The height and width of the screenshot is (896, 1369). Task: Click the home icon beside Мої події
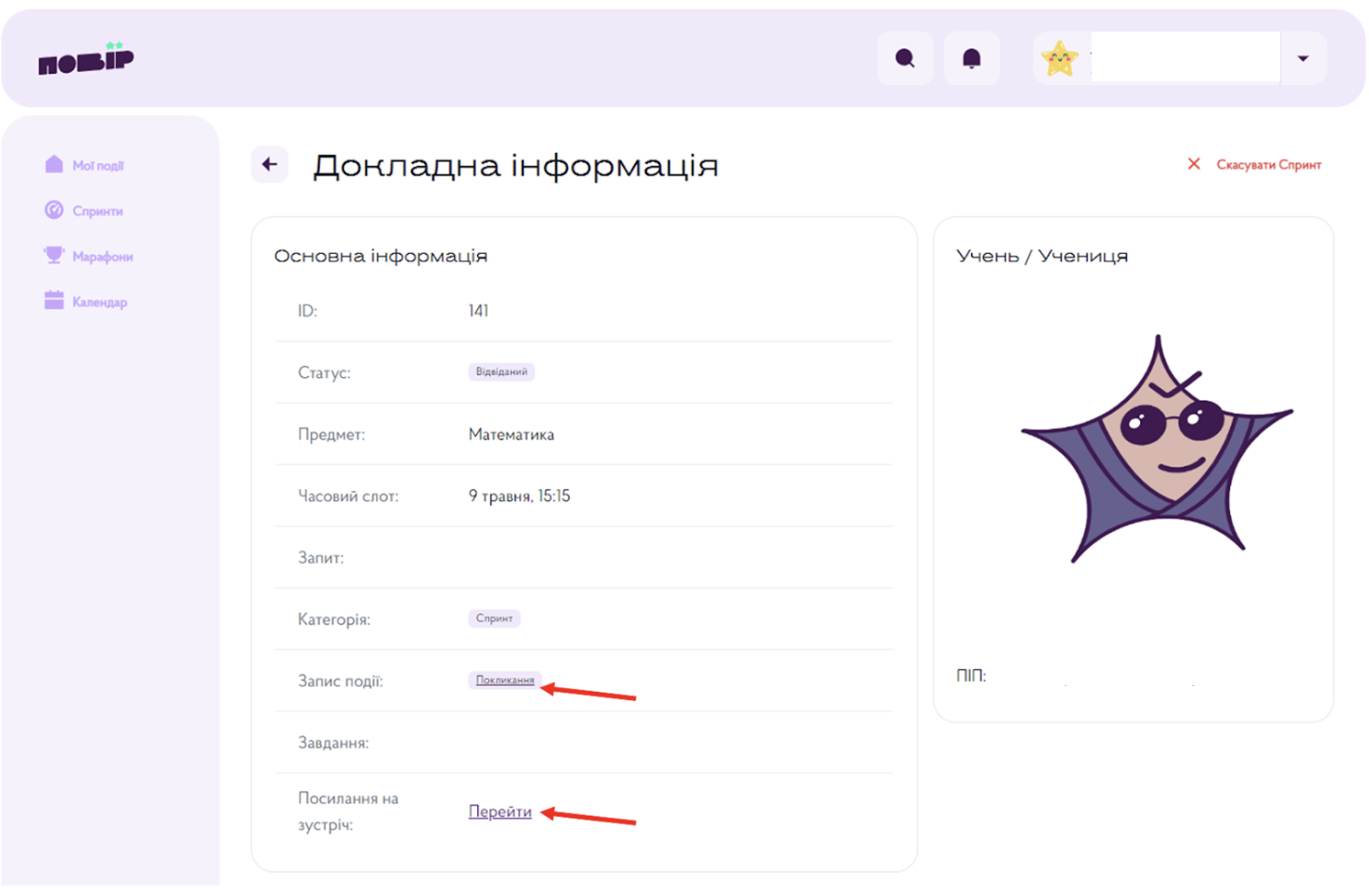point(54,164)
